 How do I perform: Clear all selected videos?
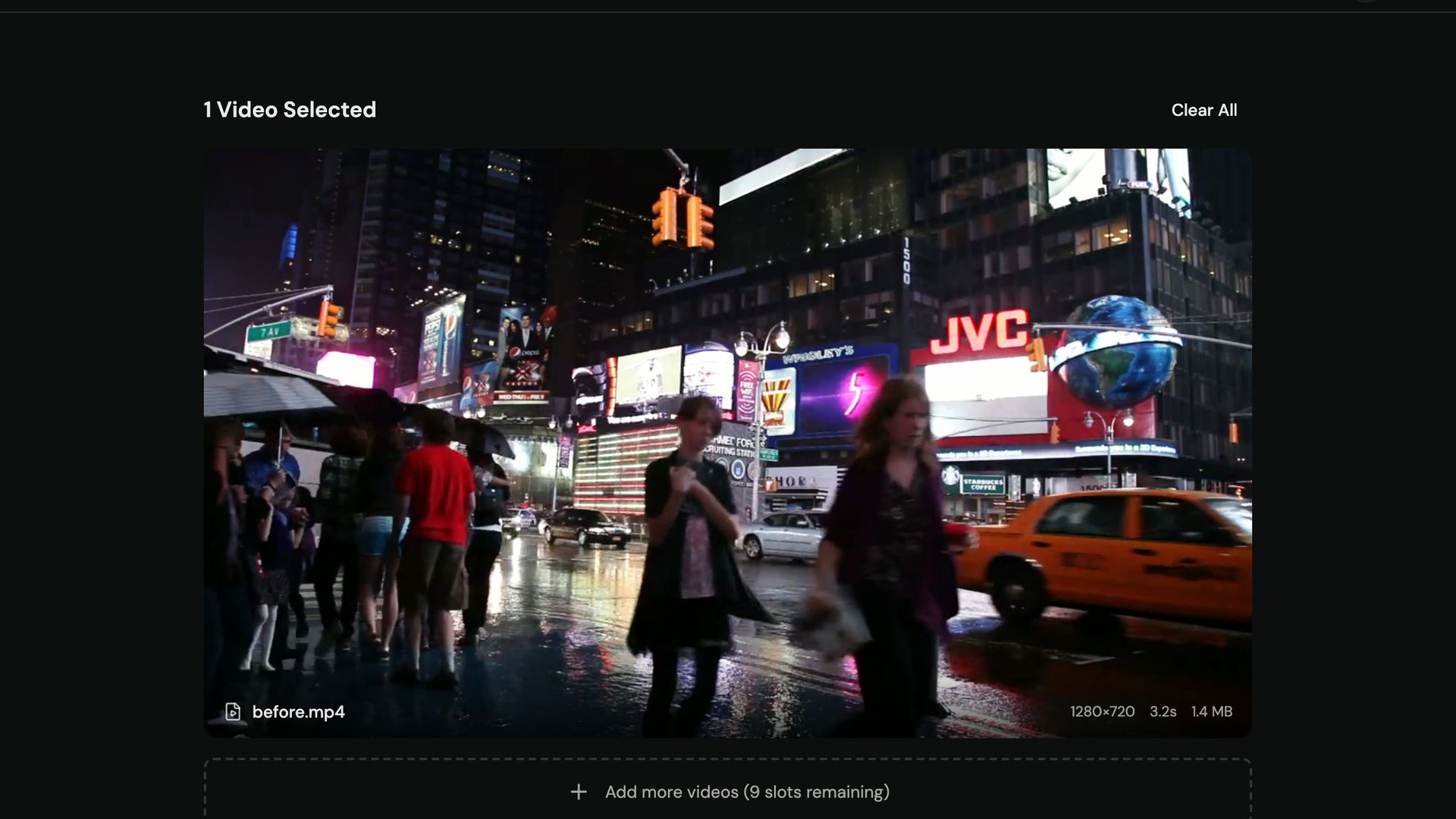pyautogui.click(x=1204, y=110)
